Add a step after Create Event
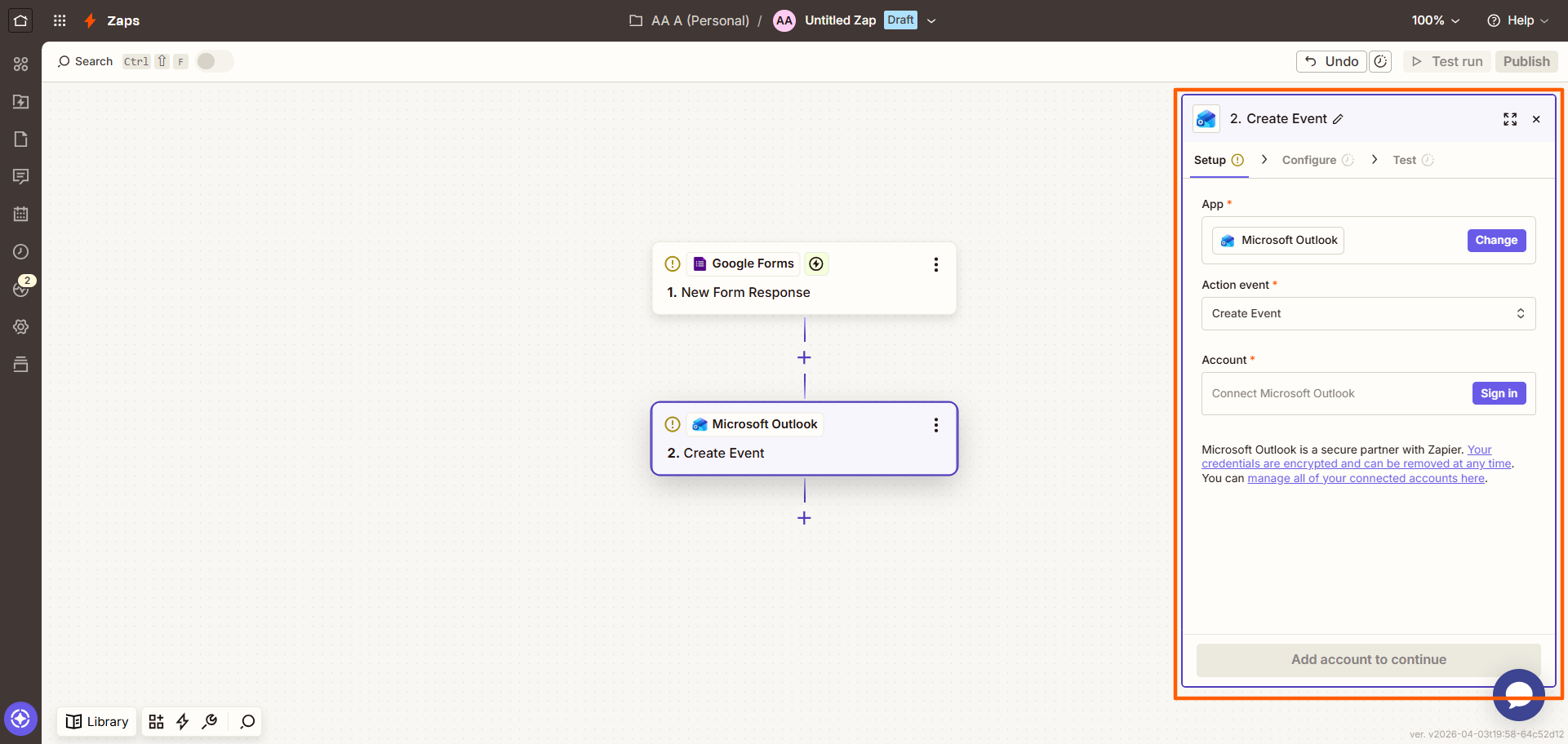1568x744 pixels. click(804, 518)
